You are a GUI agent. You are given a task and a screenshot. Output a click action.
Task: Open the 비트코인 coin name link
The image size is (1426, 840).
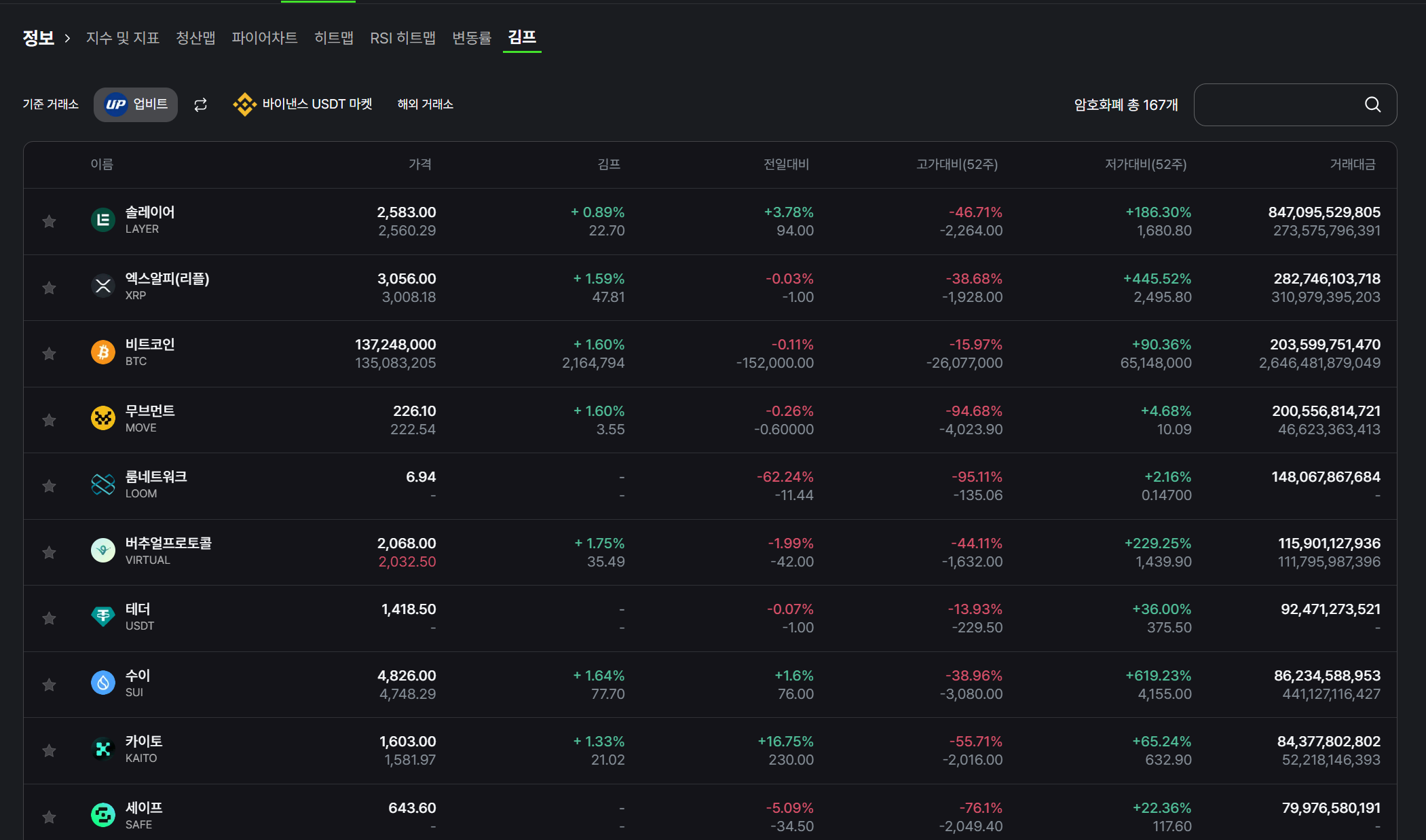pos(150,344)
